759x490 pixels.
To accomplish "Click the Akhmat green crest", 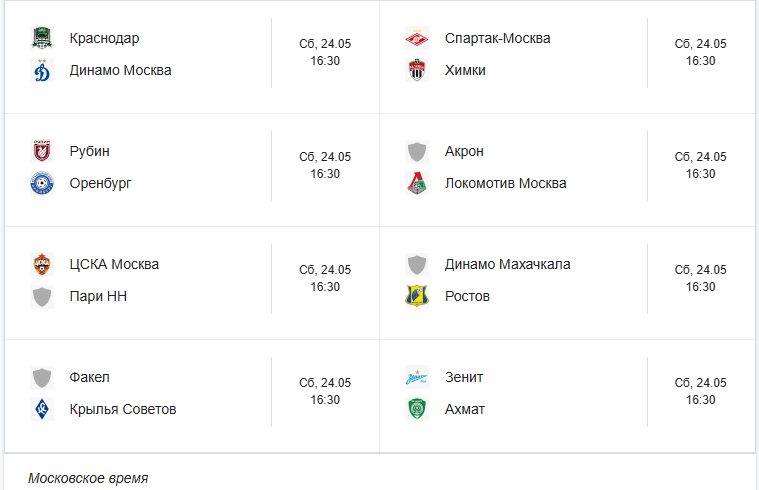I will [x=417, y=409].
